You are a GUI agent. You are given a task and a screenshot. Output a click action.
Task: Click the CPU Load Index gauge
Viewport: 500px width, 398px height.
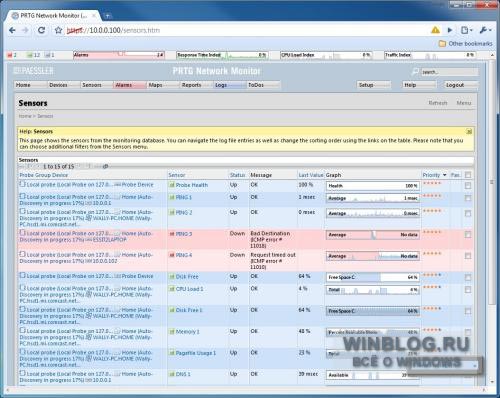(x=326, y=55)
